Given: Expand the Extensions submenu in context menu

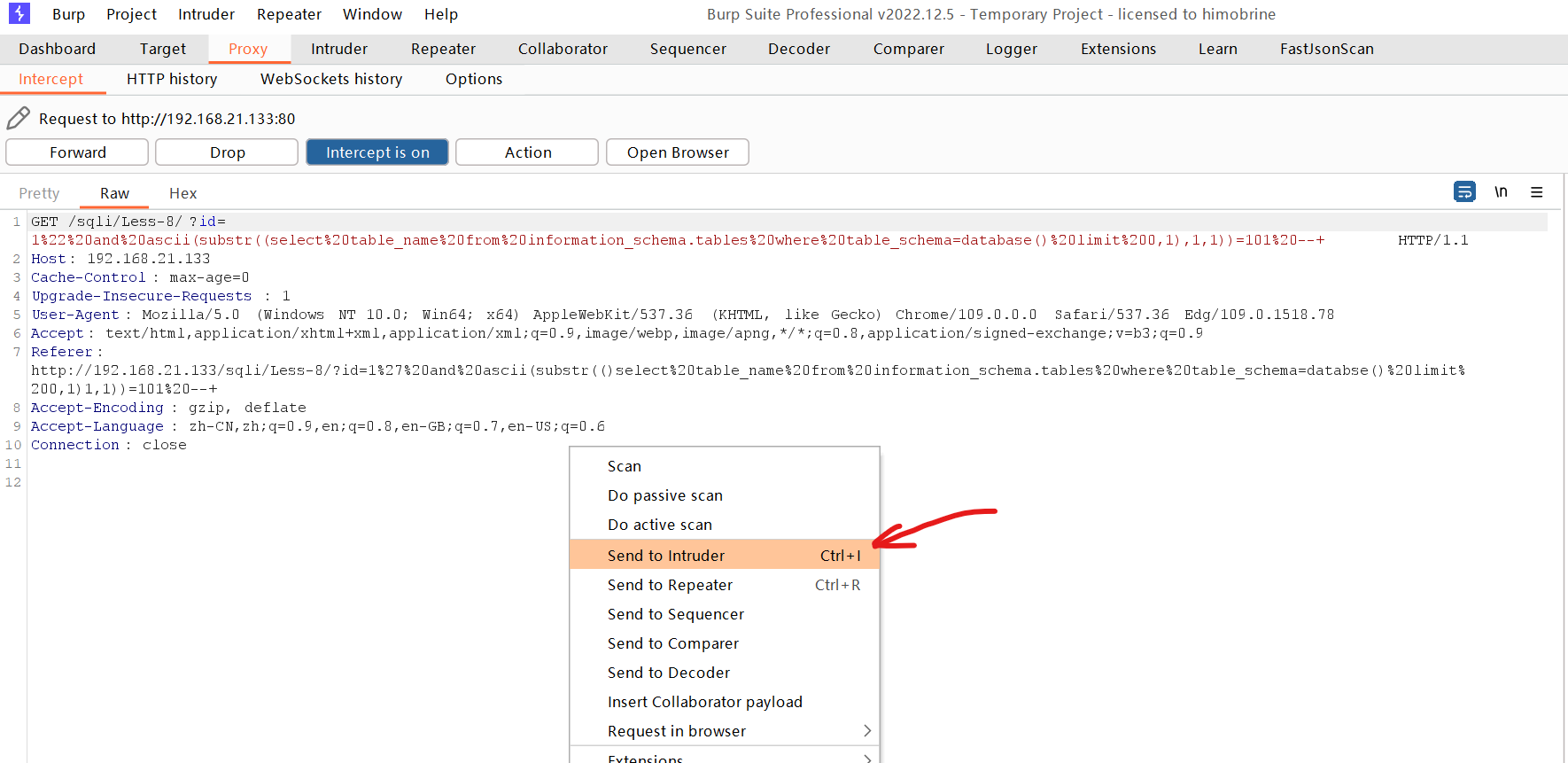Looking at the screenshot, I should pos(725,757).
